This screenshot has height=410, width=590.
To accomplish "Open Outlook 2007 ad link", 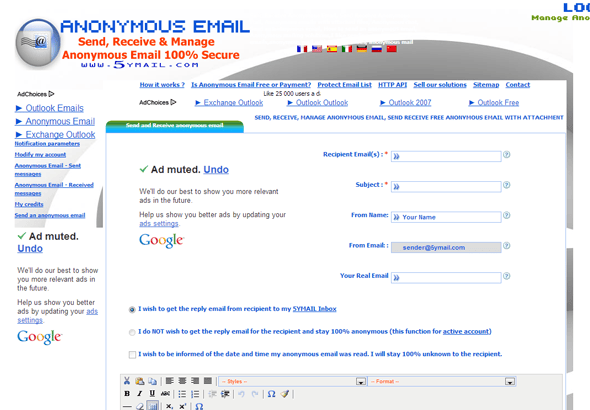I will (x=409, y=103).
